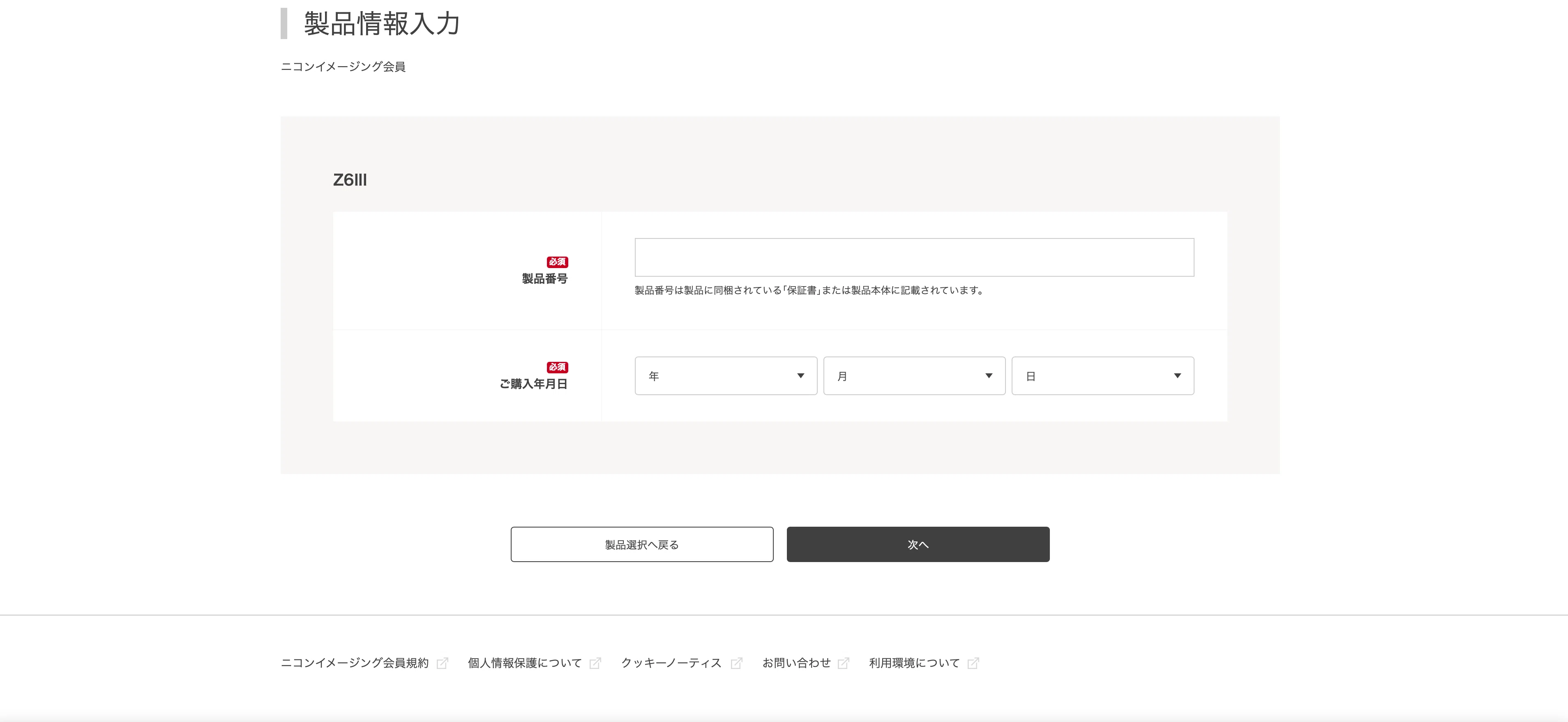Click the serial number hint text about 保証書
The height and width of the screenshot is (722, 1568).
(x=809, y=291)
